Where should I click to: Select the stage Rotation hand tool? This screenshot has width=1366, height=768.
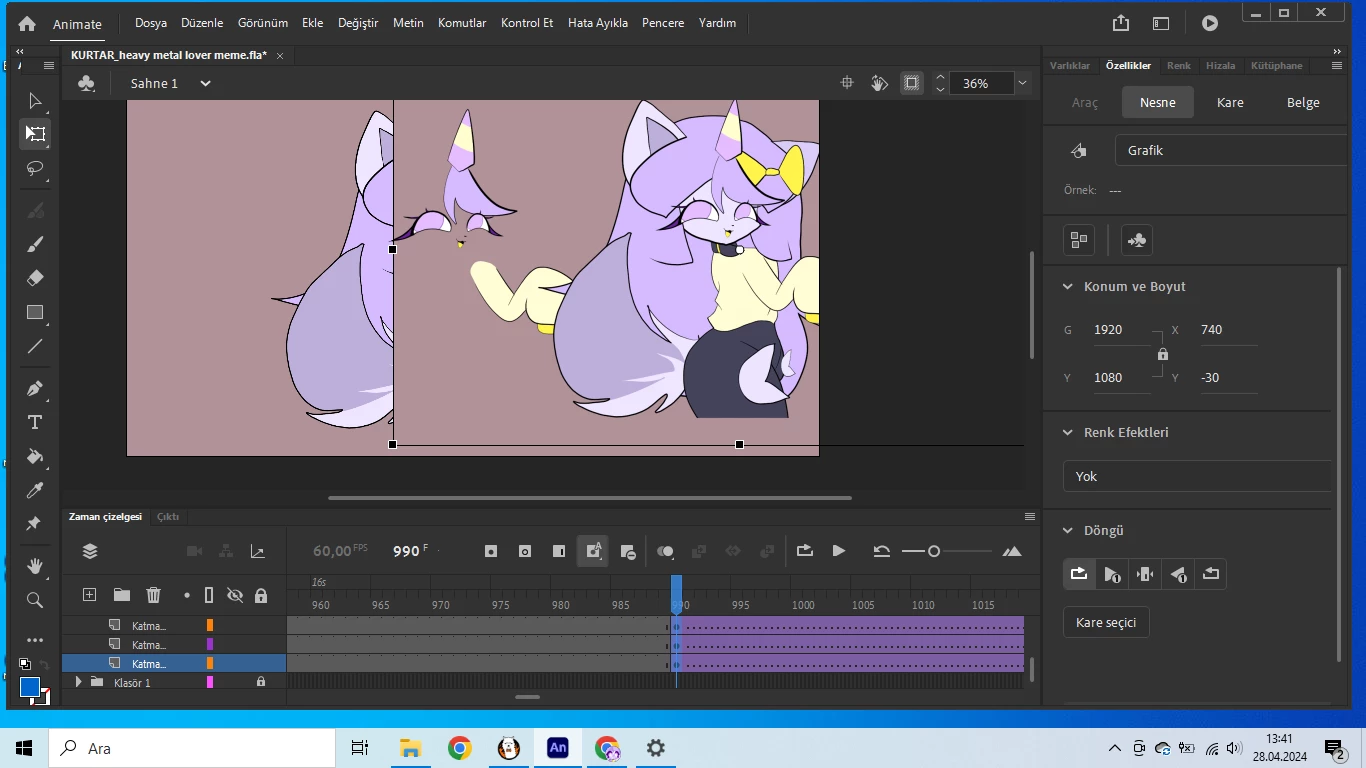879,83
